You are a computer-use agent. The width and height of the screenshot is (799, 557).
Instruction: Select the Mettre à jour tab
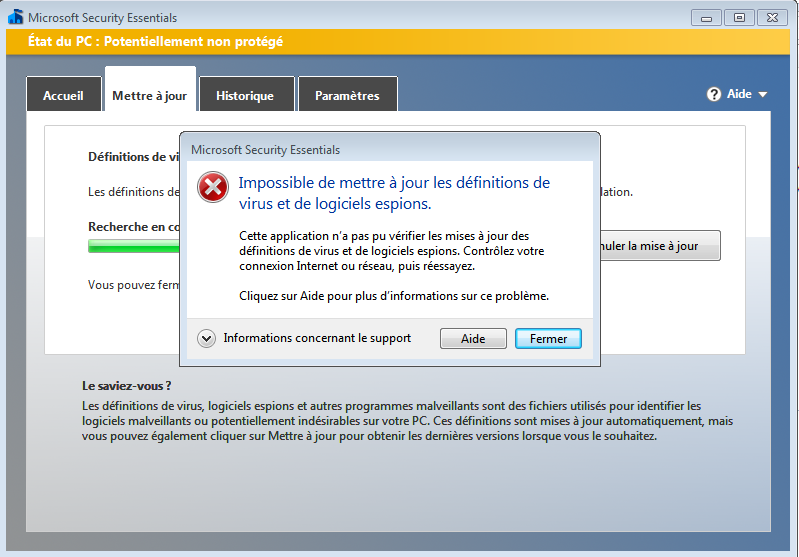[x=149, y=96]
